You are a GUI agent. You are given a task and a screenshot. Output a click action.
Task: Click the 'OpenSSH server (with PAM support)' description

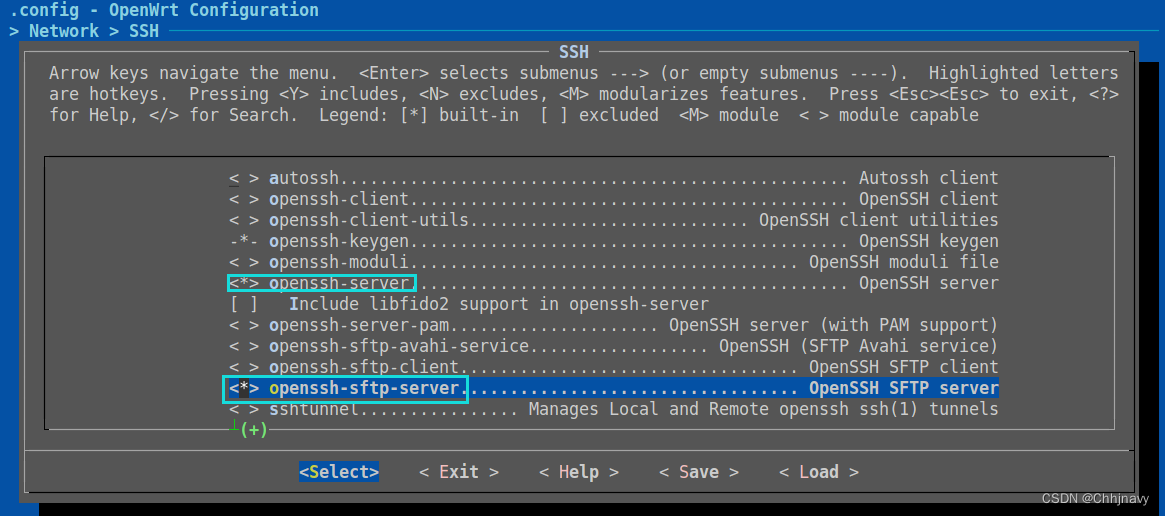point(834,326)
